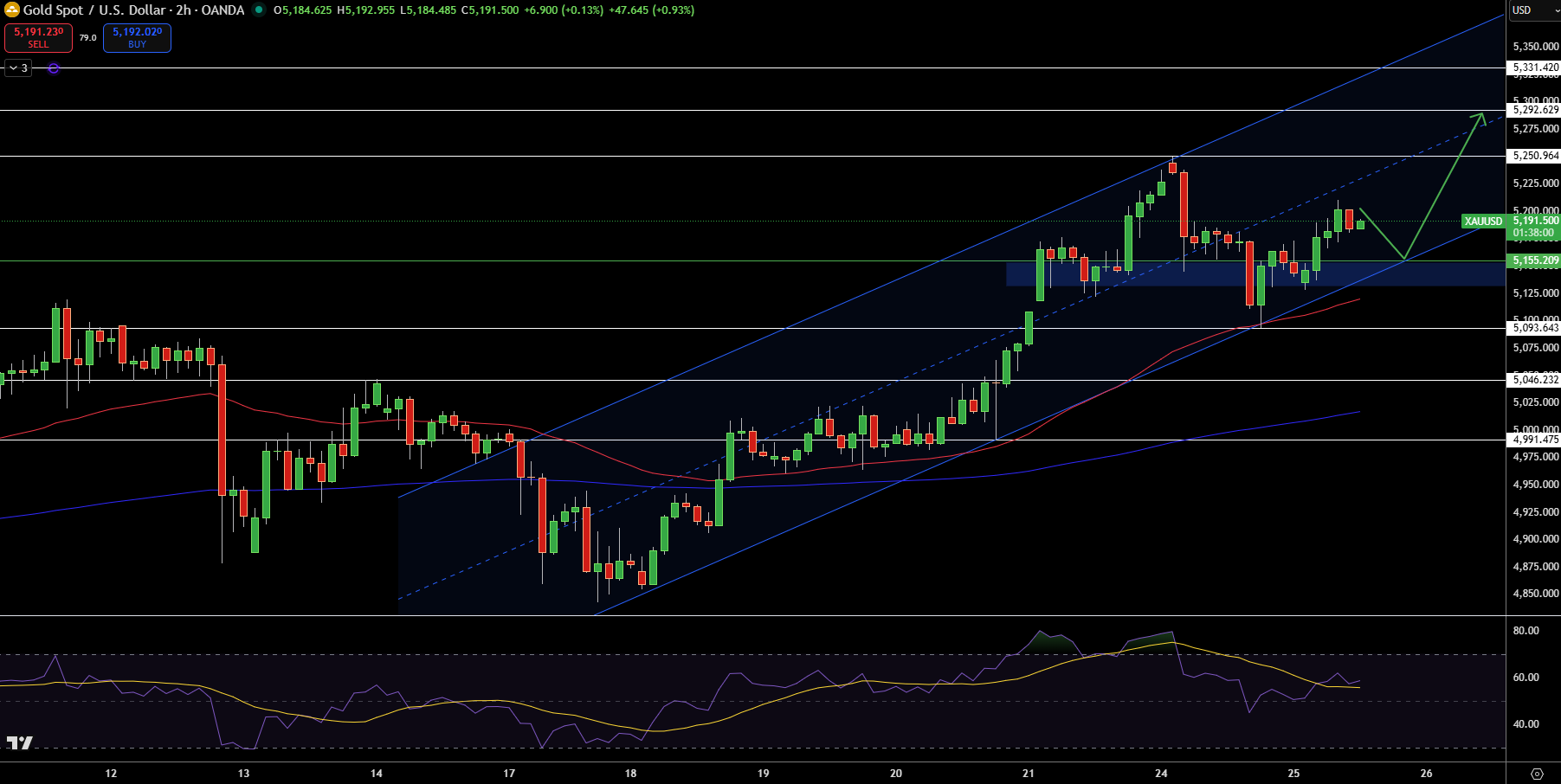Image resolution: width=1561 pixels, height=784 pixels.
Task: Click the close value C5,191.500
Action: click(490, 10)
